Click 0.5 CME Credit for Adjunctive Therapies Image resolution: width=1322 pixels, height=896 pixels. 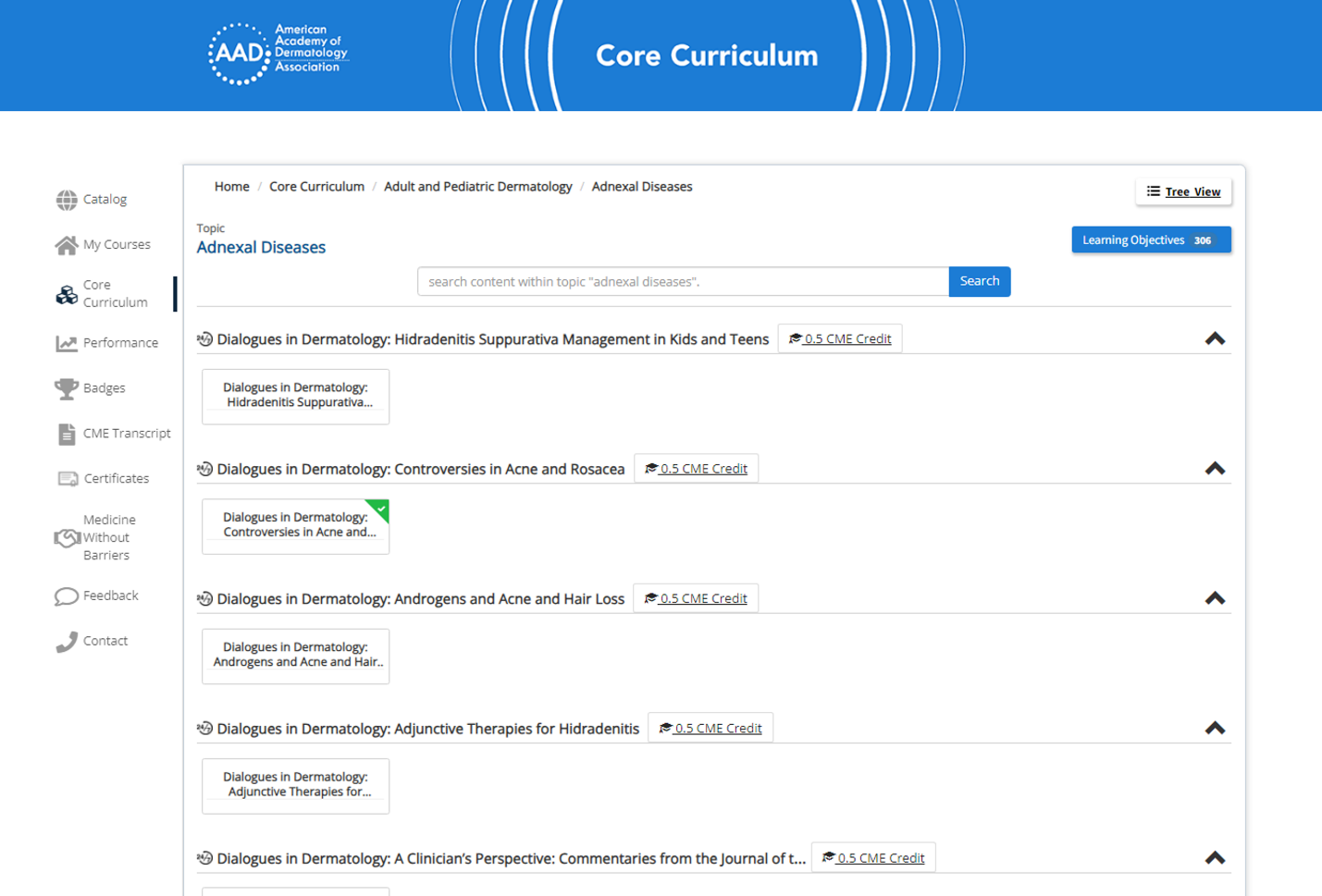[x=710, y=729]
